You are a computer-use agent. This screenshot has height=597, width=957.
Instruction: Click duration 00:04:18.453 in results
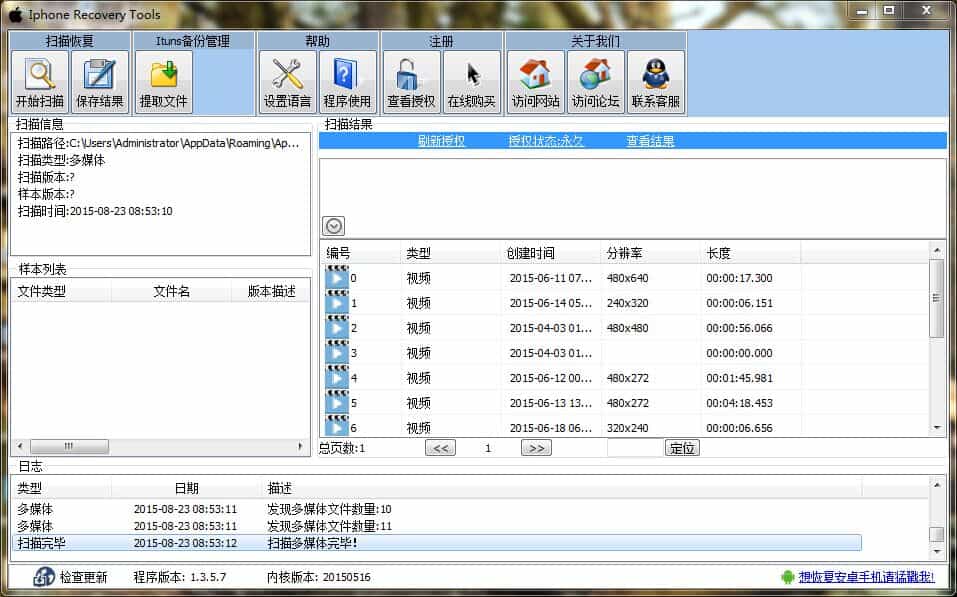tap(739, 403)
